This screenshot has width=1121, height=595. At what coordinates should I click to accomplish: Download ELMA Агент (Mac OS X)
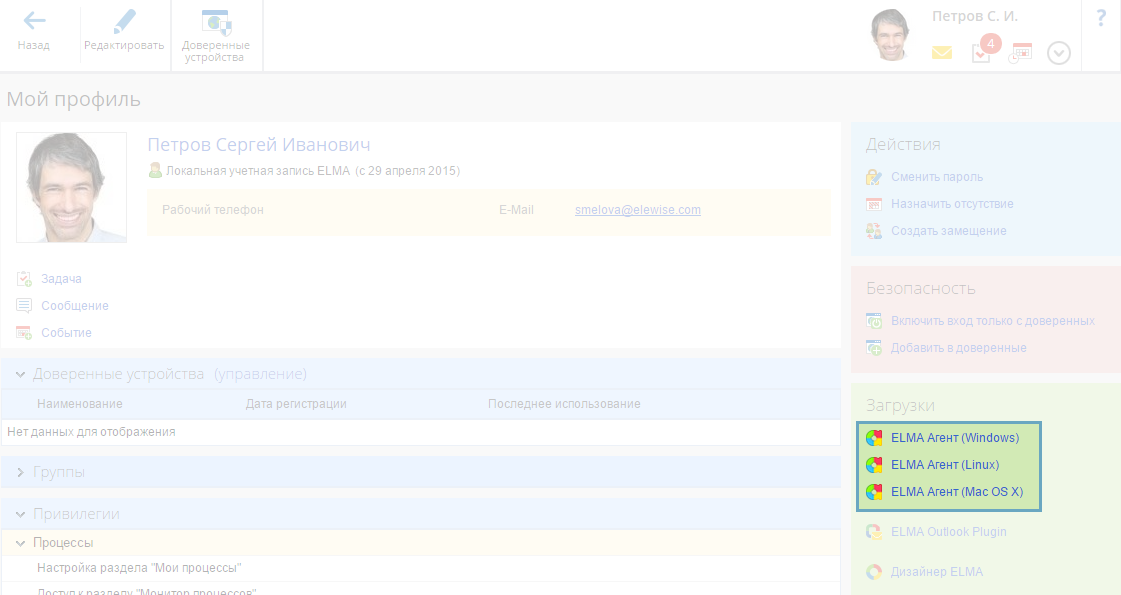click(957, 492)
